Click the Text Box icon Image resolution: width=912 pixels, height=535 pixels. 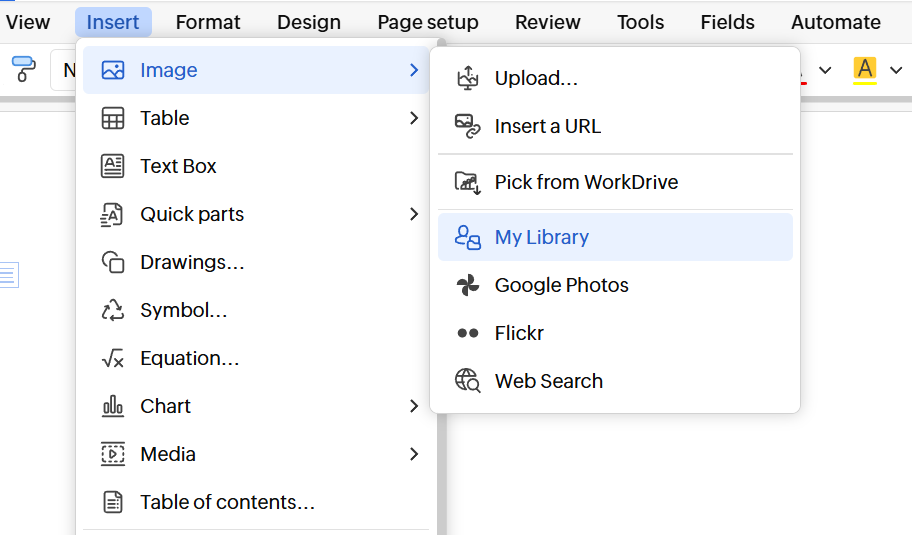[x=113, y=166]
